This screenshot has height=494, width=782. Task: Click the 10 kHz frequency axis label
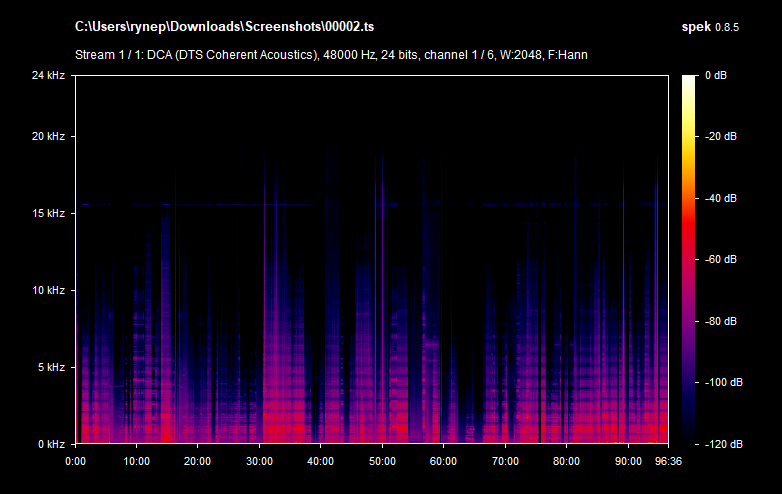(x=47, y=290)
